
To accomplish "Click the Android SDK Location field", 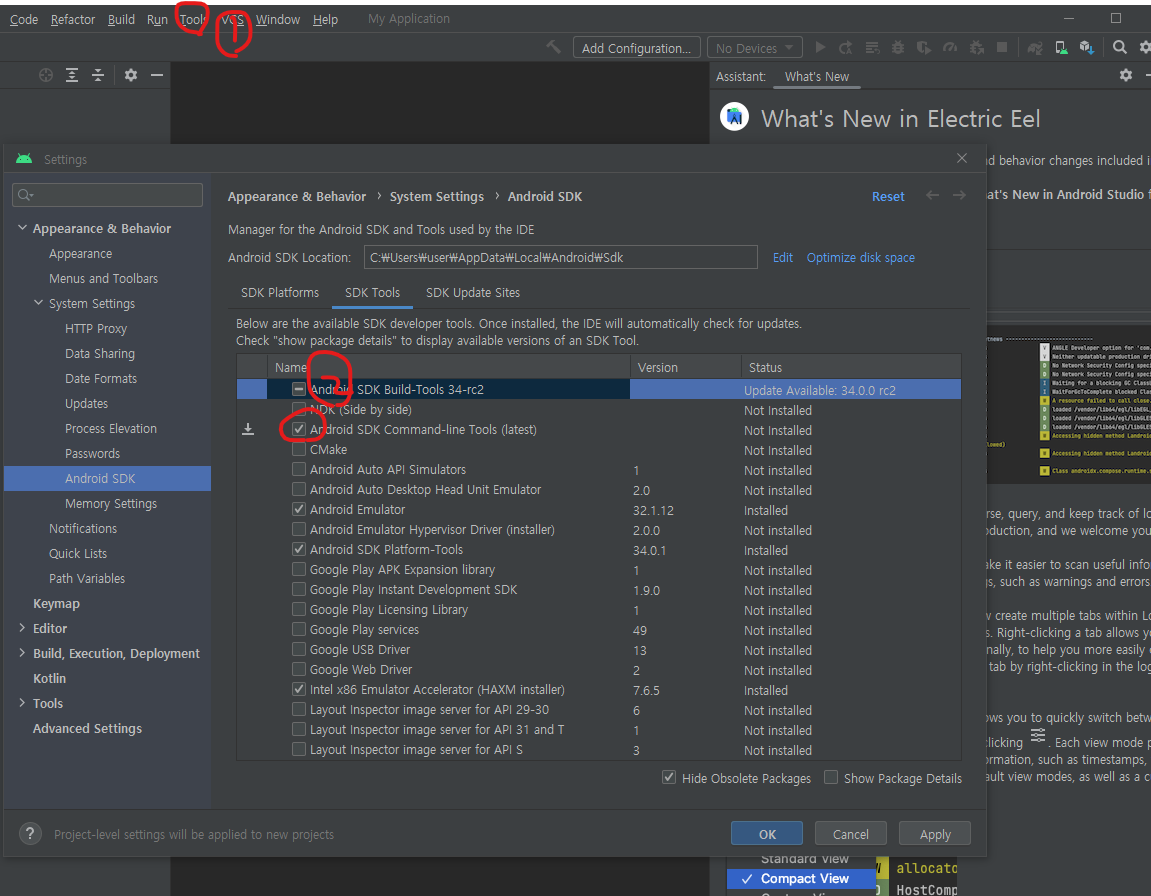I will tap(561, 258).
